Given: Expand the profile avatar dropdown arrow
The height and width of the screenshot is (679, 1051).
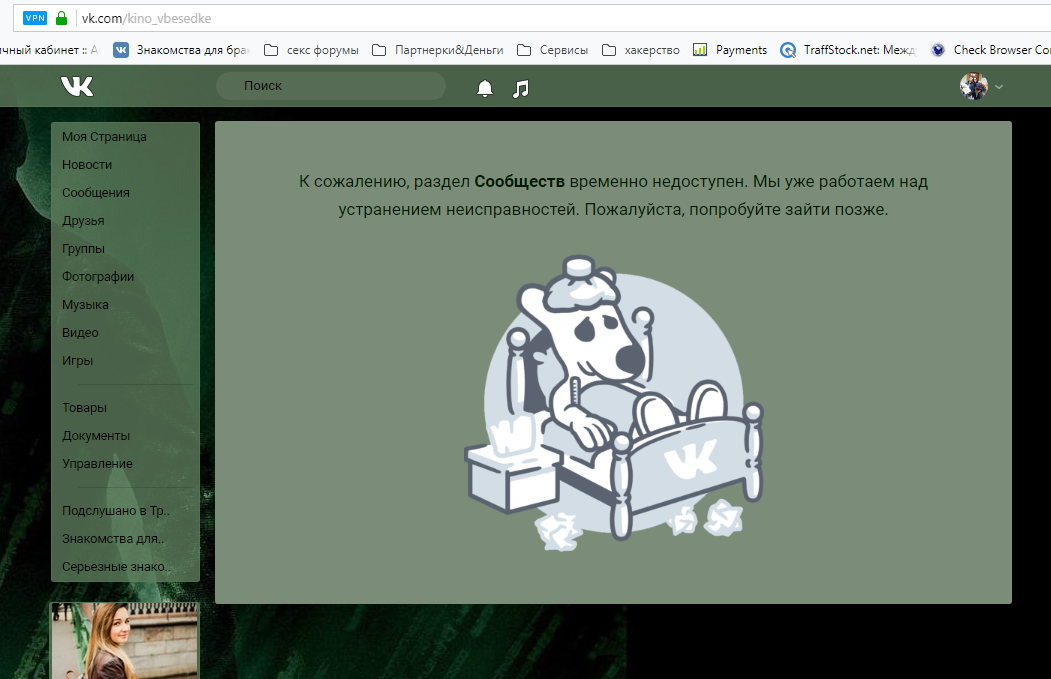Looking at the screenshot, I should point(999,87).
